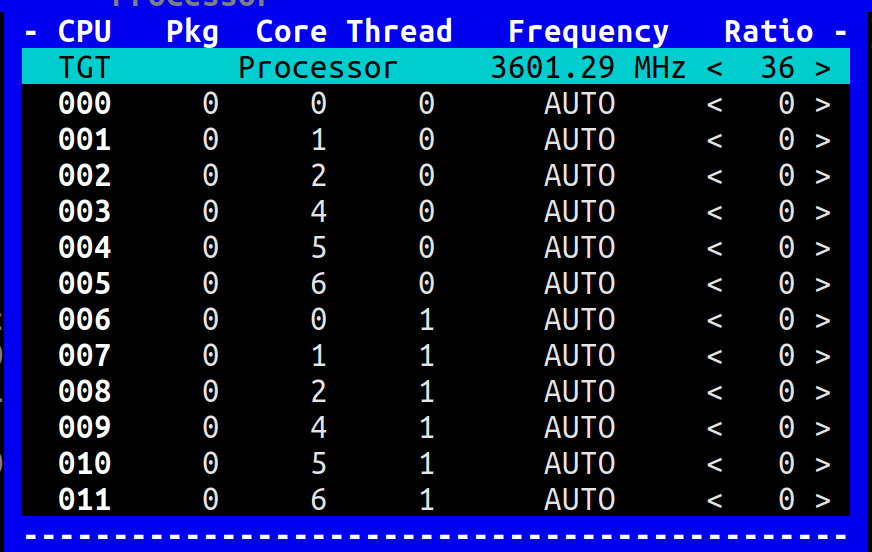Click the Core column header
The width and height of the screenshot is (872, 552).
click(291, 32)
